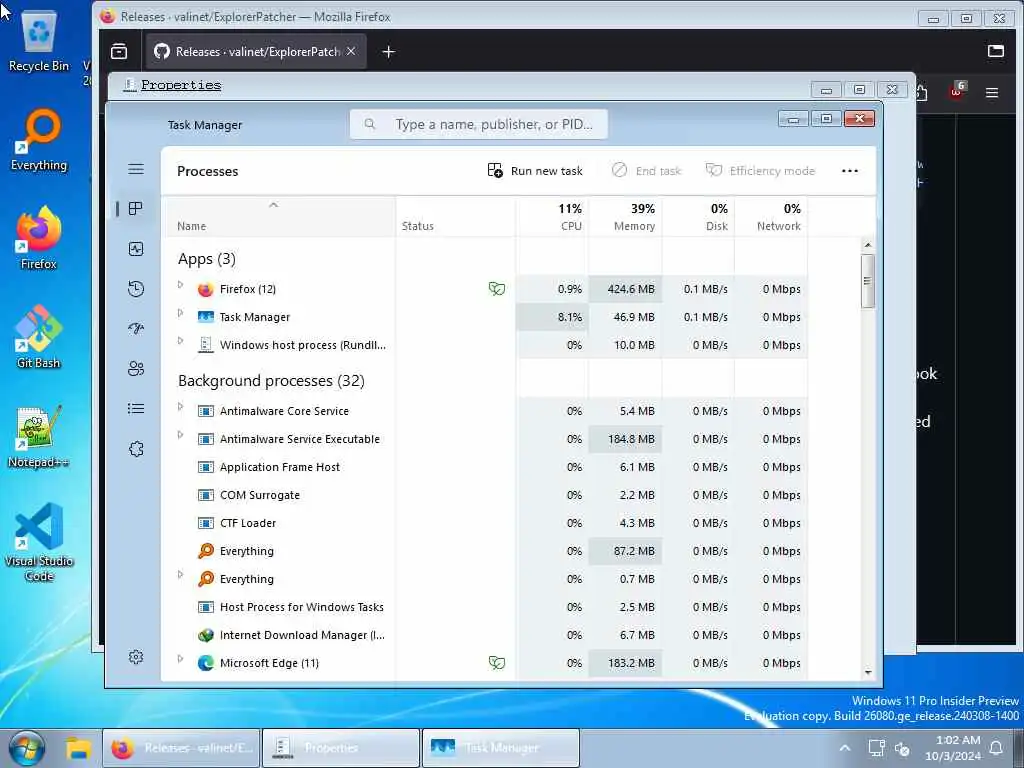Viewport: 1024px width, 768px height.
Task: Click the Microsoft Edge process icon
Action: tap(206, 663)
